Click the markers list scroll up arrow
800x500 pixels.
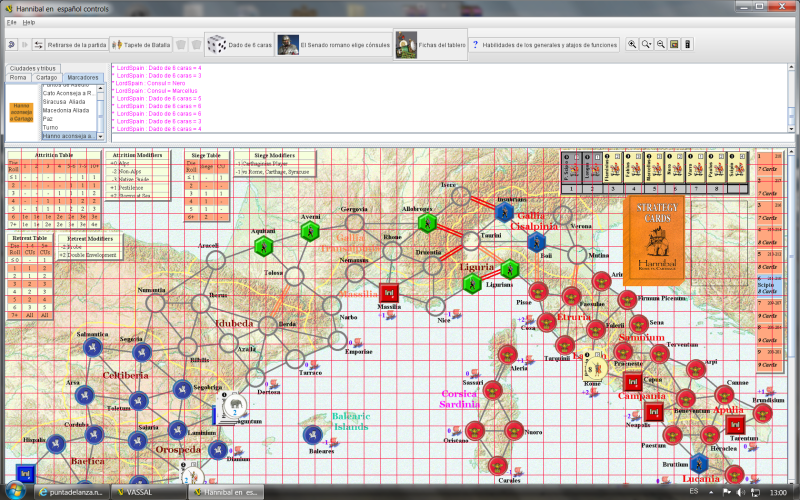pyautogui.click(x=101, y=88)
